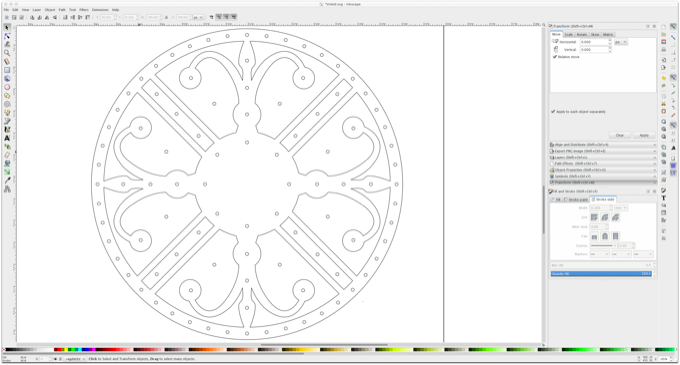The image size is (680, 365).
Task: Select the Spray tool
Action: tap(7, 147)
